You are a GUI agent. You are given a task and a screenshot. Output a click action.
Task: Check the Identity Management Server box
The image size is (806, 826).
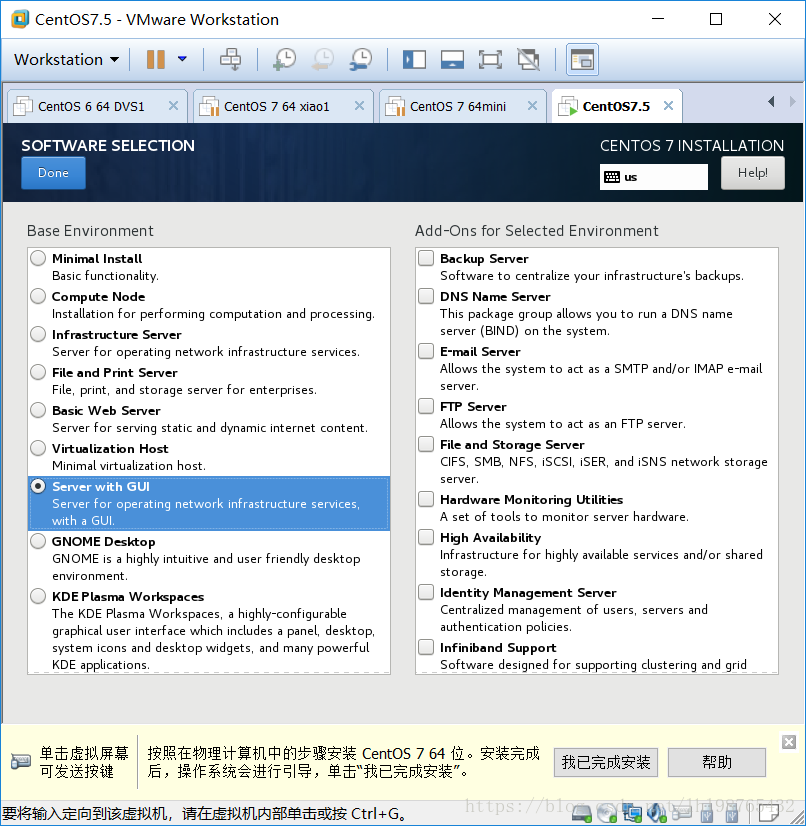click(x=426, y=592)
